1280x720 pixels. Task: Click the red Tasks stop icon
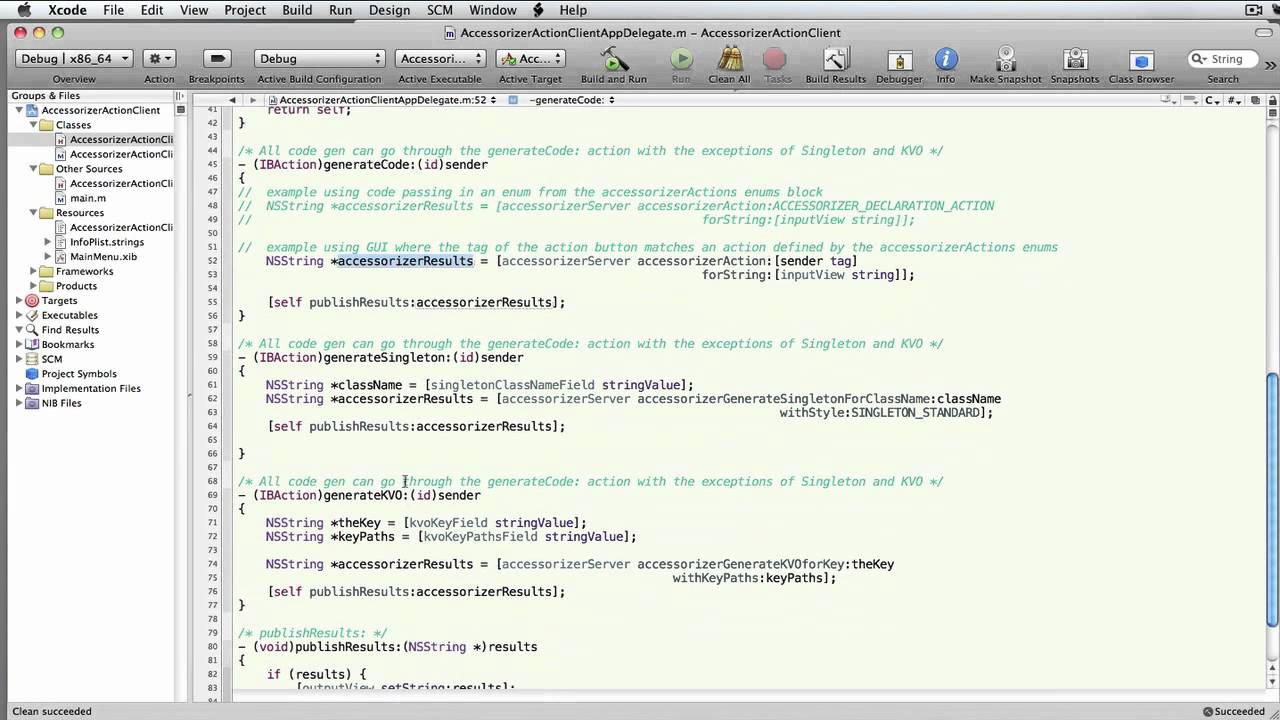pyautogui.click(x=775, y=60)
